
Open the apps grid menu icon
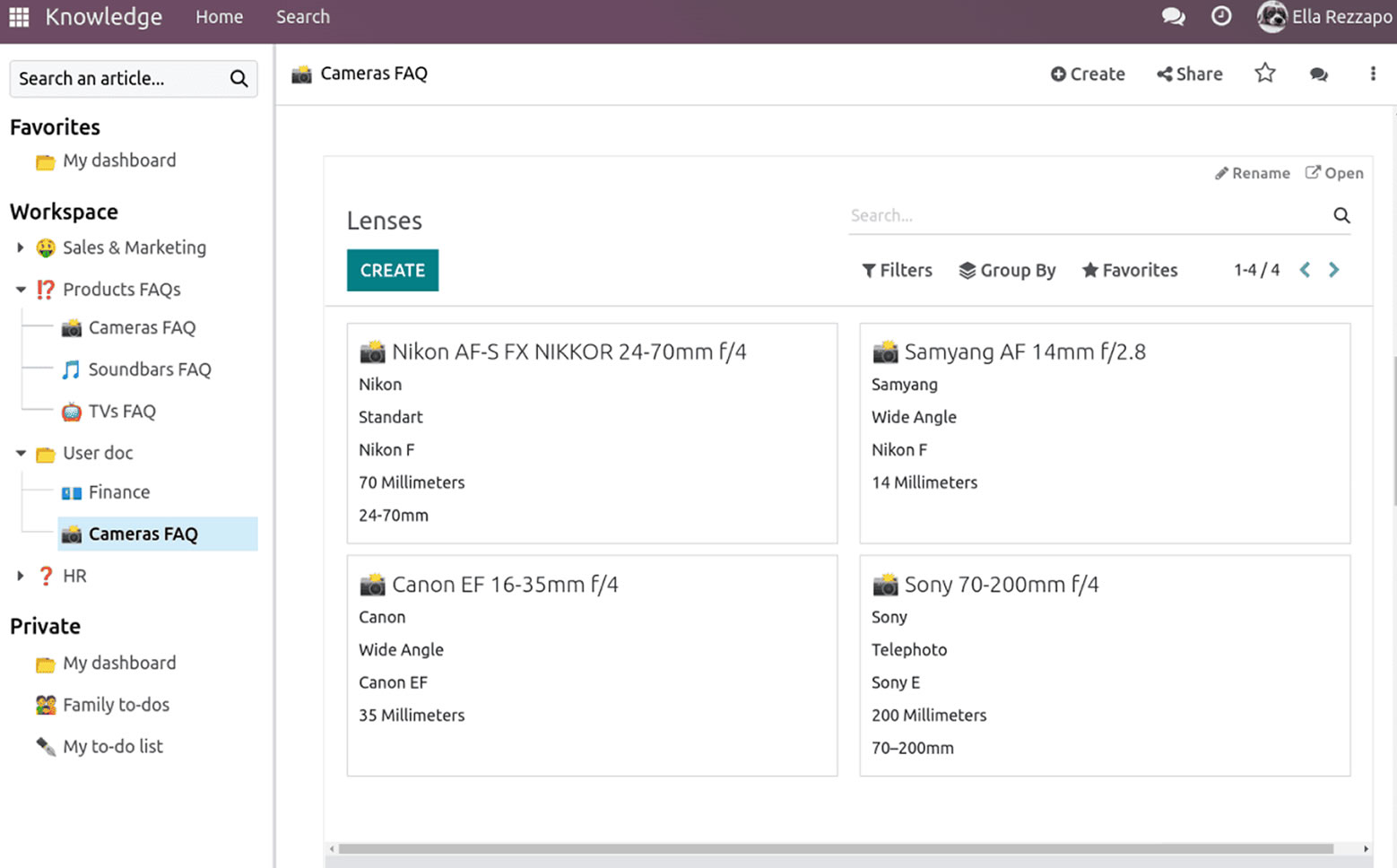tap(19, 17)
